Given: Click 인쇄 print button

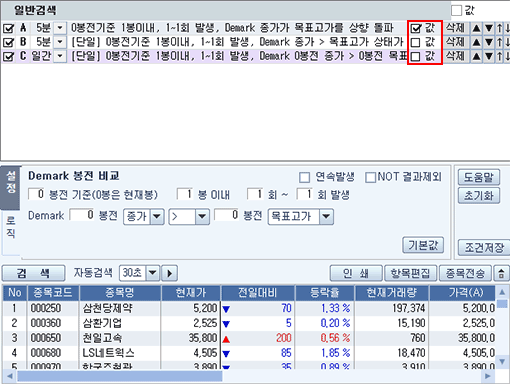Looking at the screenshot, I should pyautogui.click(x=356, y=273).
